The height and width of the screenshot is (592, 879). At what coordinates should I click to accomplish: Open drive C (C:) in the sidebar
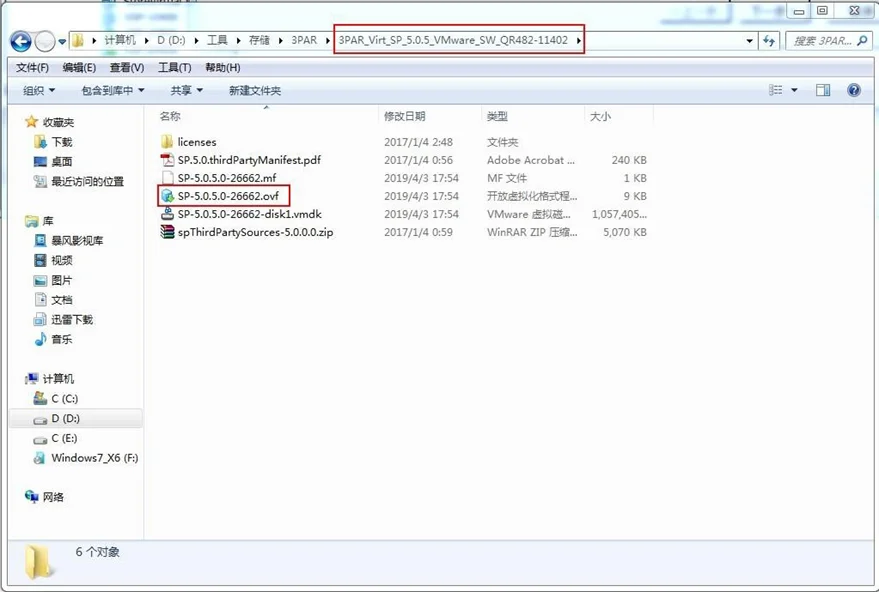64,399
